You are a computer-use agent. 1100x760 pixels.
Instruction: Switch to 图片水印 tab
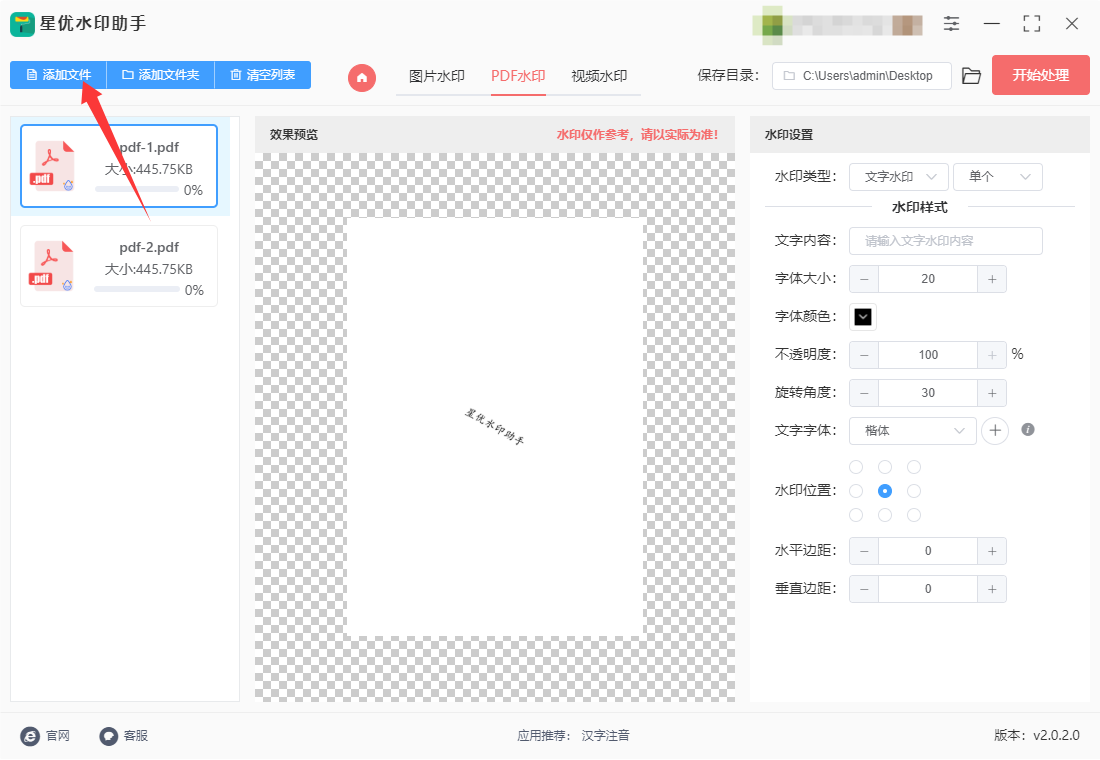point(437,76)
